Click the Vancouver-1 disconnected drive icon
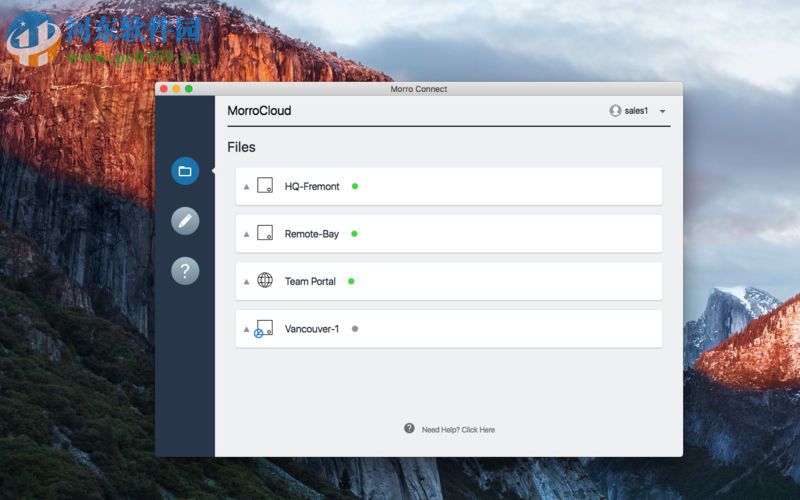The width and height of the screenshot is (800, 500). (263, 329)
